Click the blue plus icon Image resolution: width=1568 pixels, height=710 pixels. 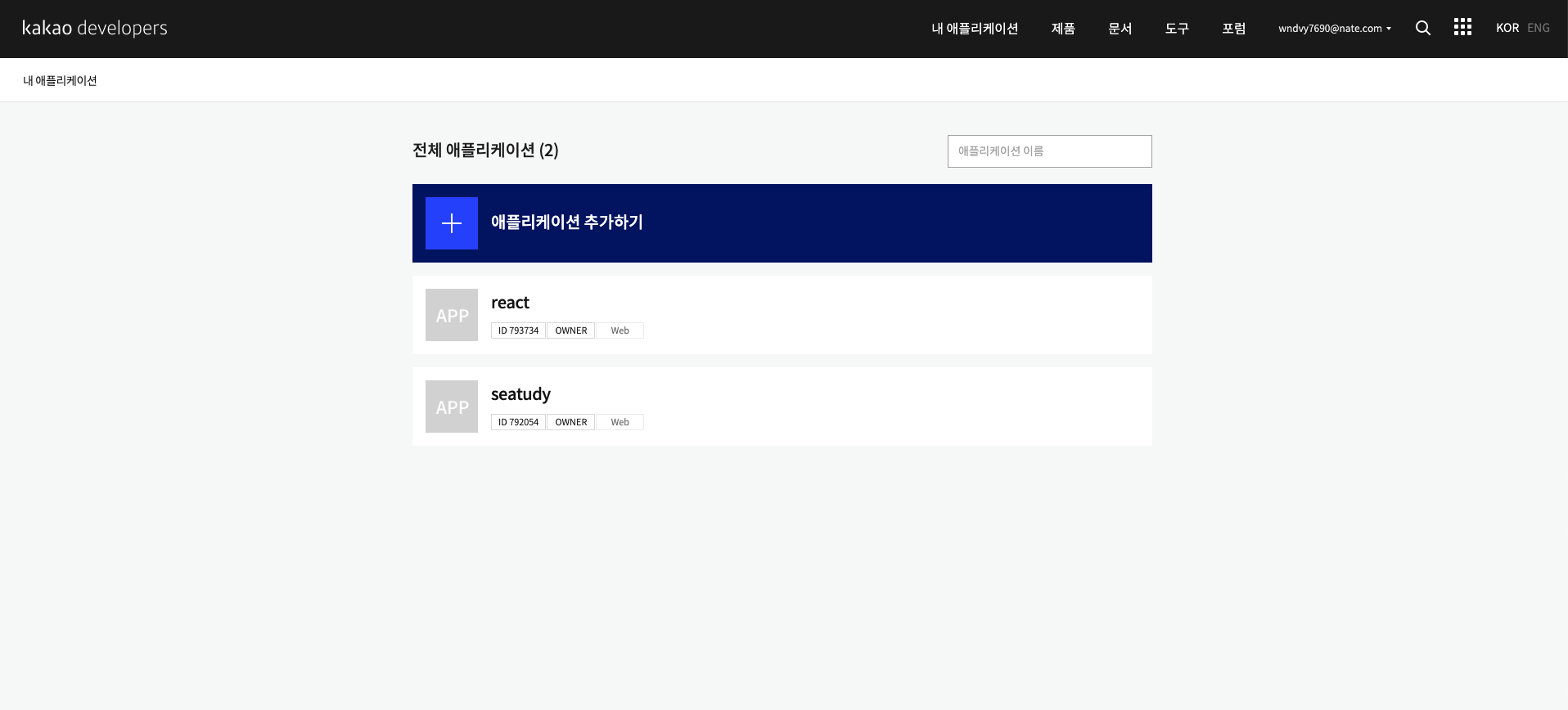point(452,223)
